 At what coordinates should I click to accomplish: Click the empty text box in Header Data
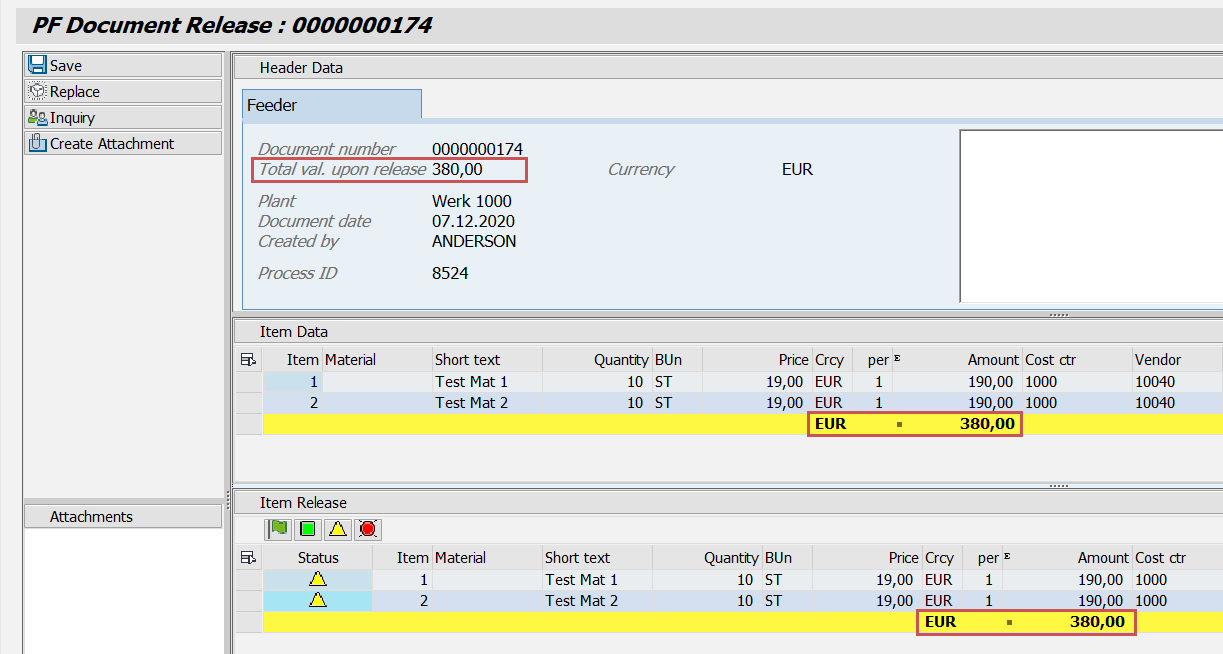click(1090, 215)
